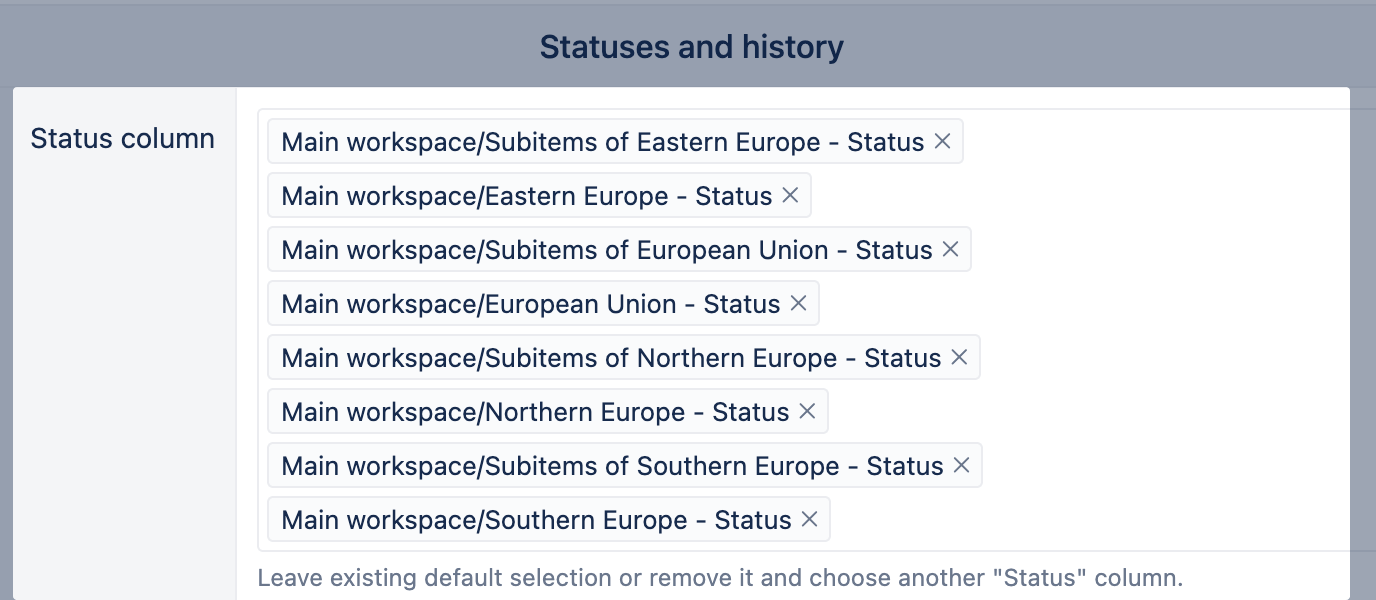The image size is (1376, 600).
Task: Click the Status column field label
Action: tap(123, 139)
